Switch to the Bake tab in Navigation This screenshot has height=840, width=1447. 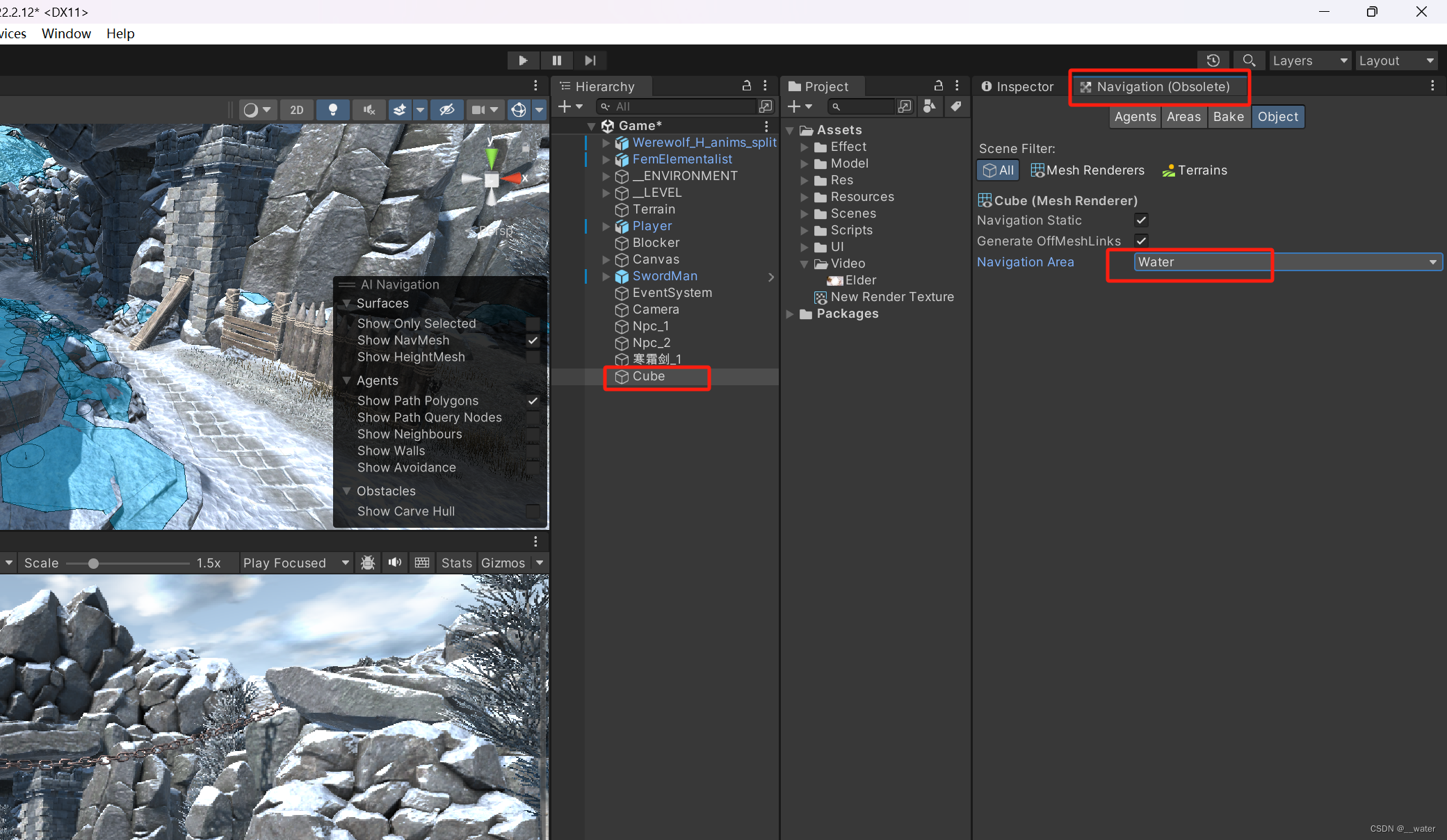1228,116
